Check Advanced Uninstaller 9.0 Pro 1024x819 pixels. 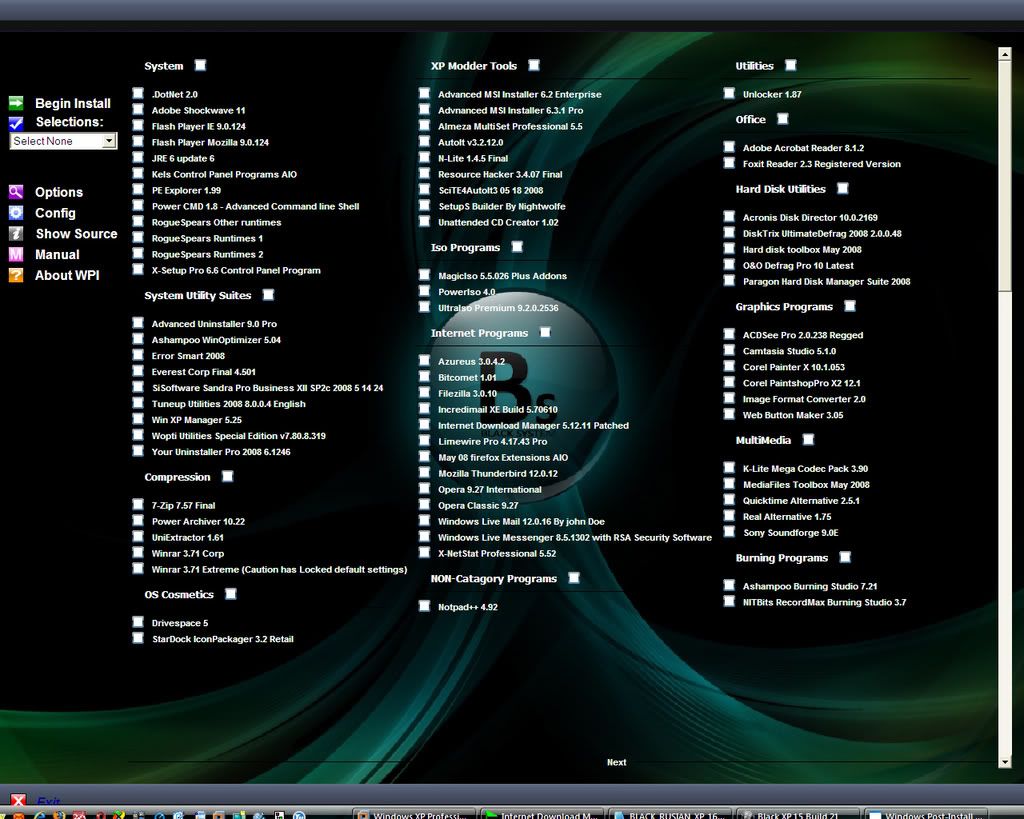[138, 323]
